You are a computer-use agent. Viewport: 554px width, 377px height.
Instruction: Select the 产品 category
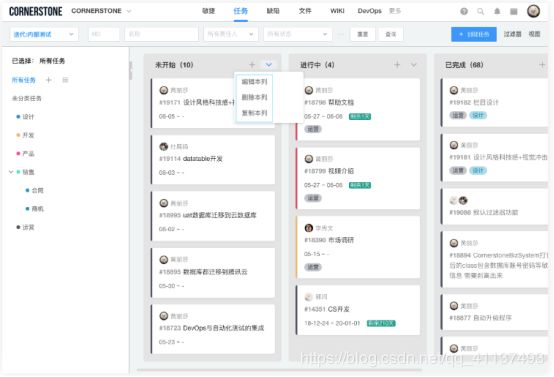point(28,153)
